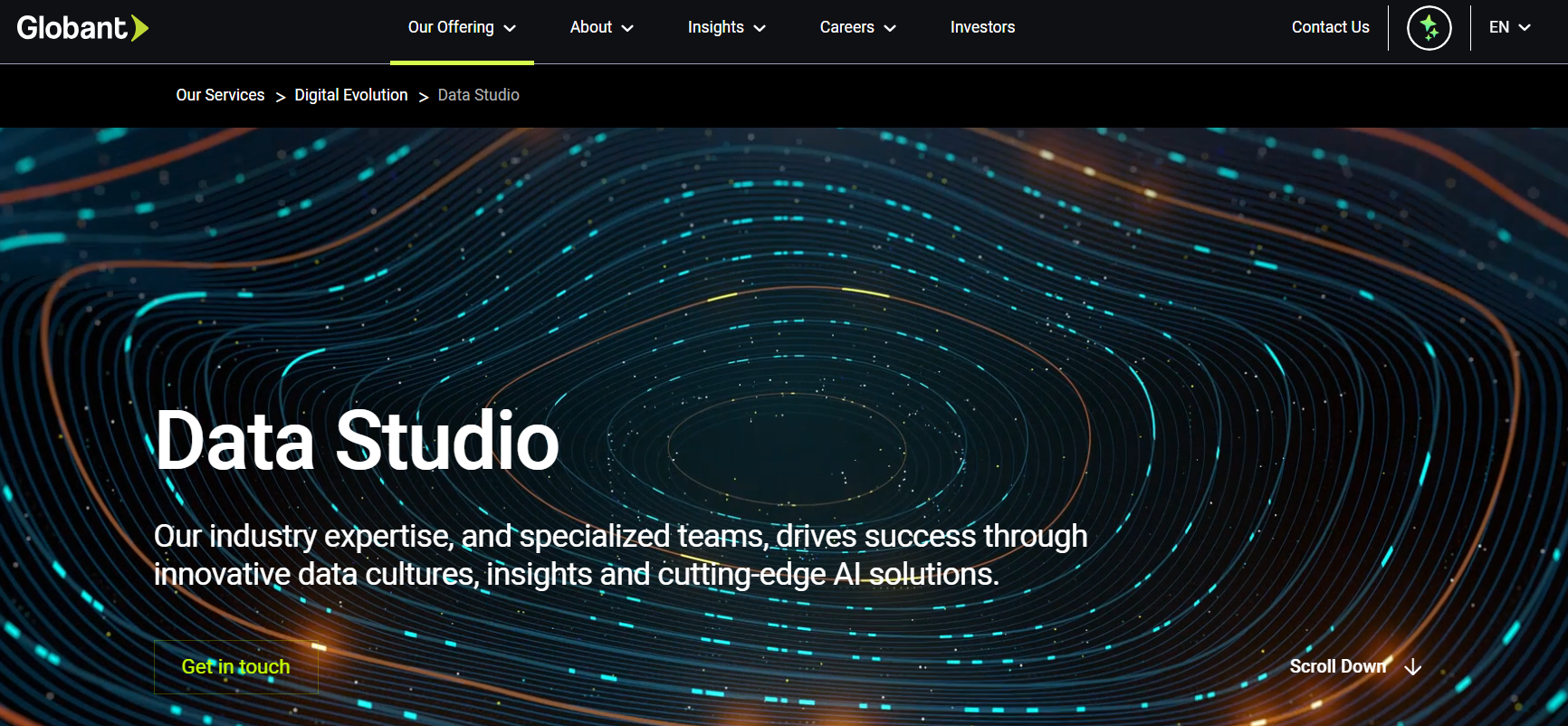Open the AI sparkle assistant icon
1568x726 pixels.
tap(1429, 28)
